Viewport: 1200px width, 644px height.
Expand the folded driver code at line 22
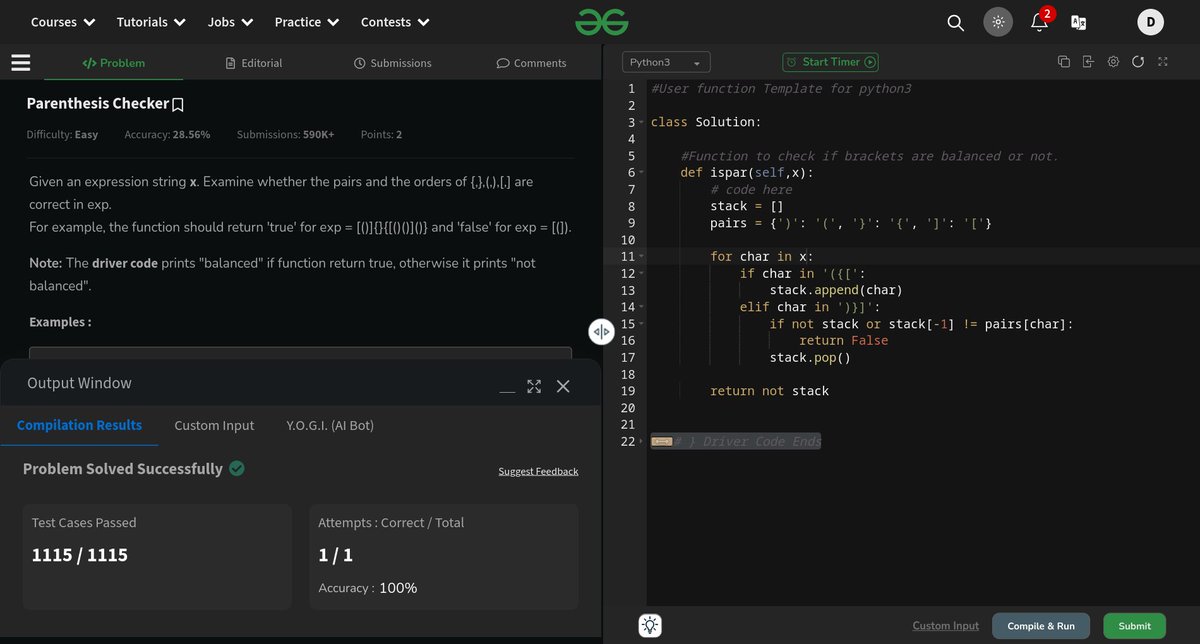tap(641, 442)
